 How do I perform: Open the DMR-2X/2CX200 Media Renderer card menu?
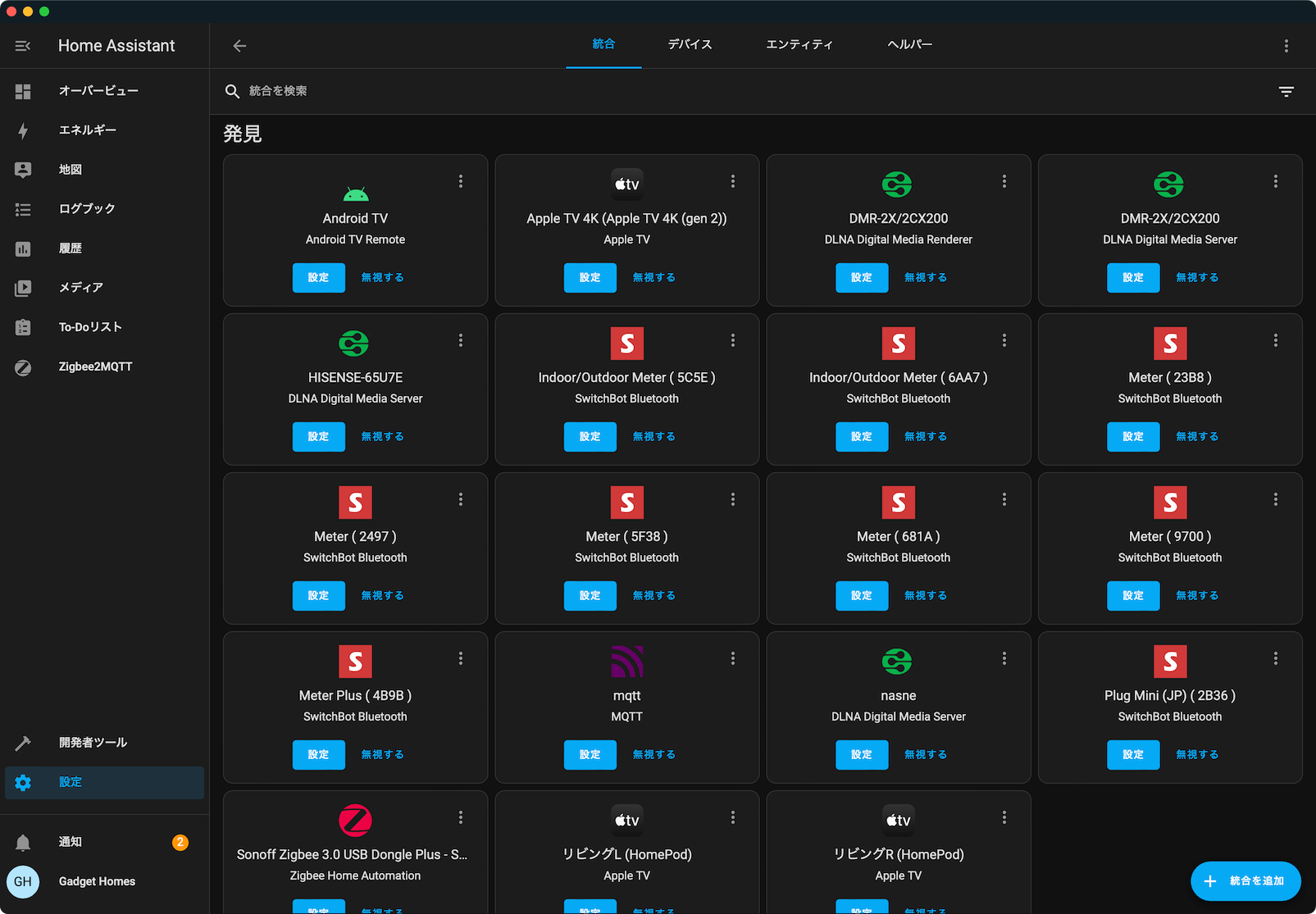tap(1004, 181)
